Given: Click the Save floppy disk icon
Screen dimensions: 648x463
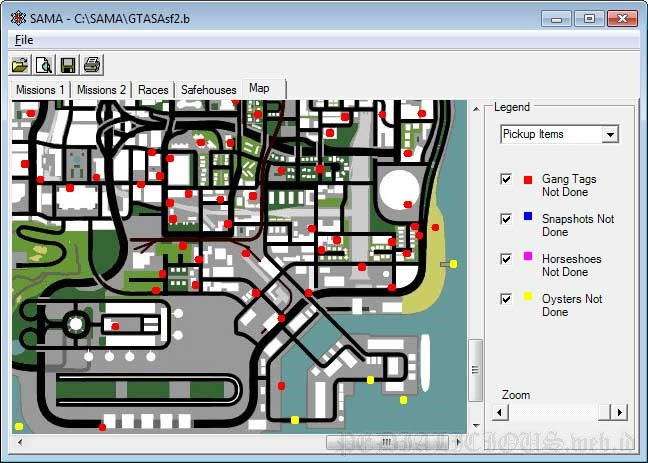Looking at the screenshot, I should [68, 65].
